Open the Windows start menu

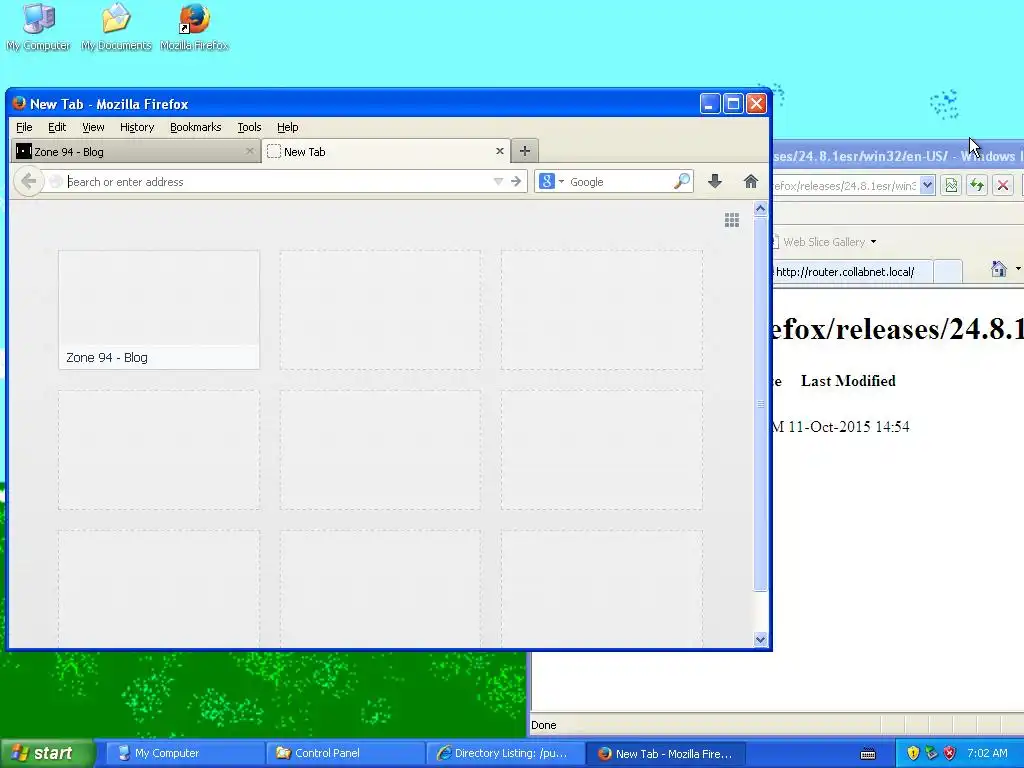coord(47,753)
